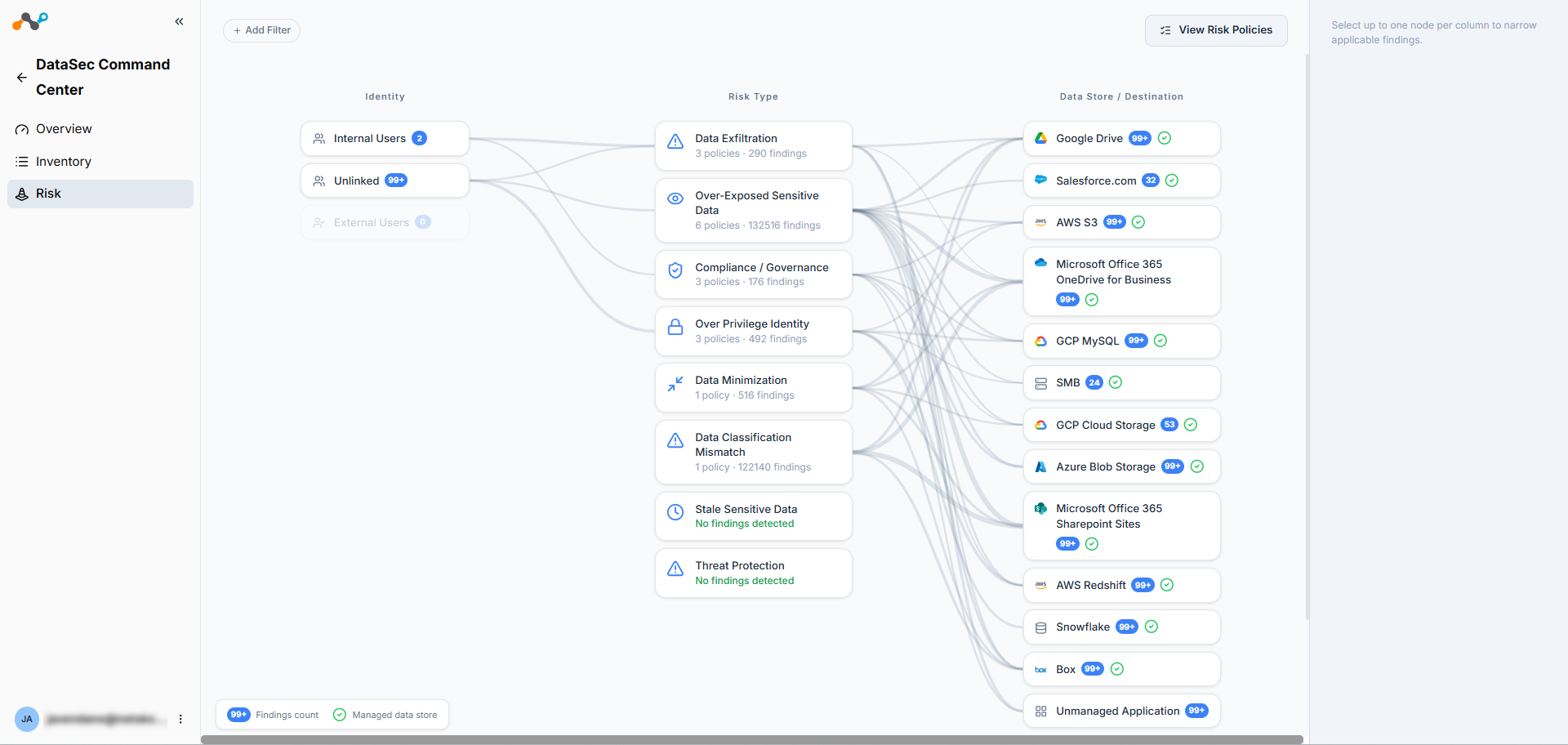Open the Inventory page
The width and height of the screenshot is (1568, 745).
coord(100,162)
